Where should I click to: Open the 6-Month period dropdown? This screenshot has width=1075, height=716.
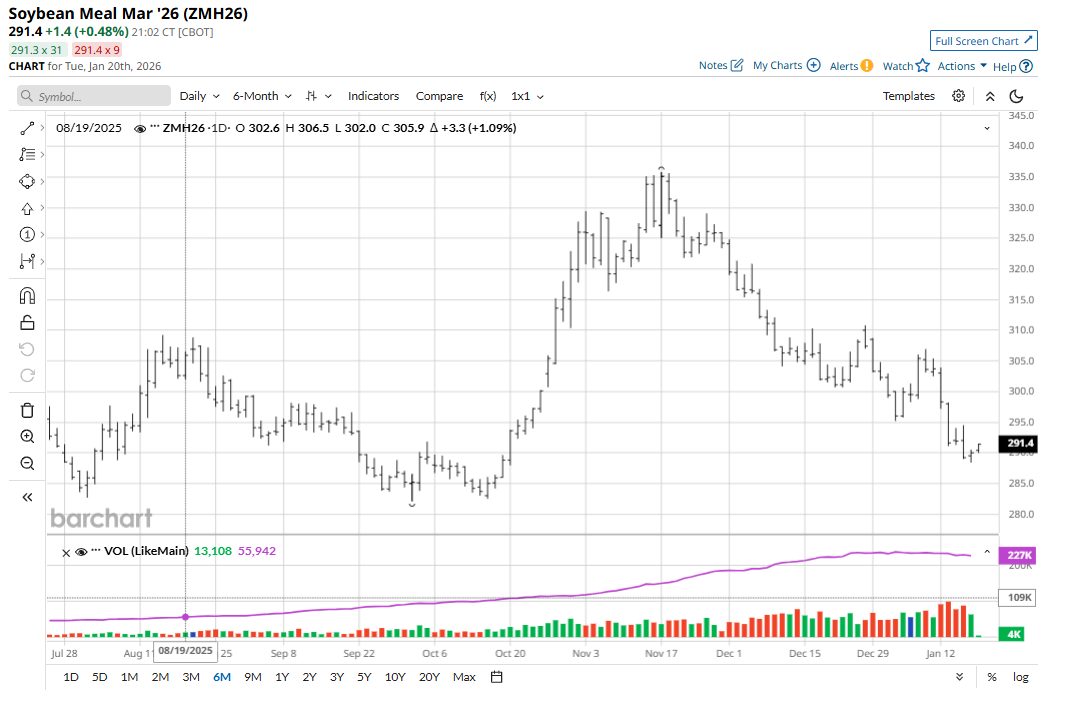262,96
